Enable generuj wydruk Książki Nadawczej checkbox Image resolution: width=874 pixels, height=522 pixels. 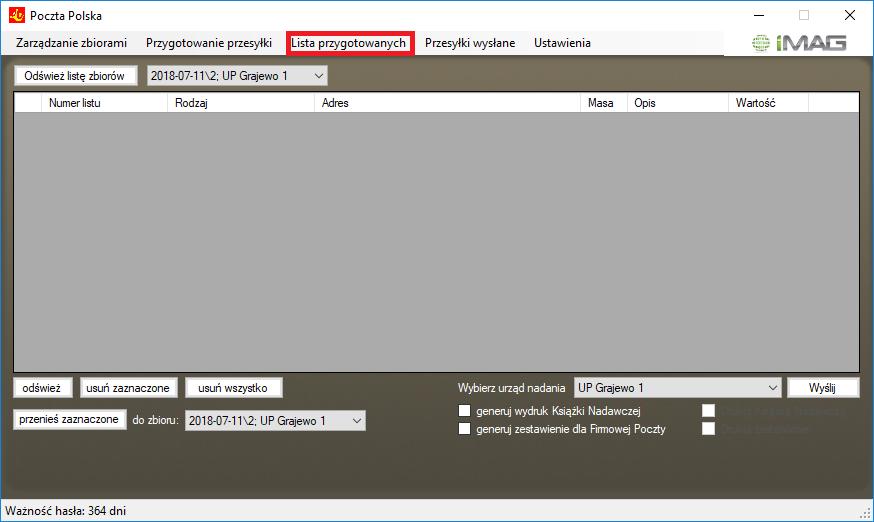click(x=464, y=411)
